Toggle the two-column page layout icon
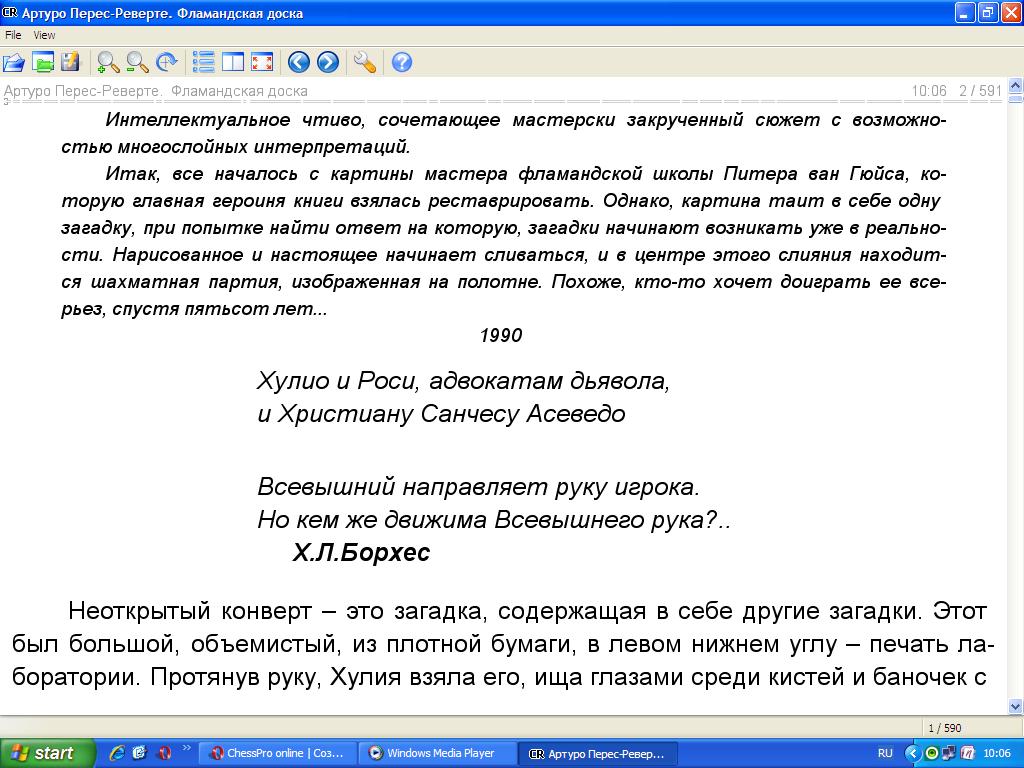 click(x=233, y=63)
